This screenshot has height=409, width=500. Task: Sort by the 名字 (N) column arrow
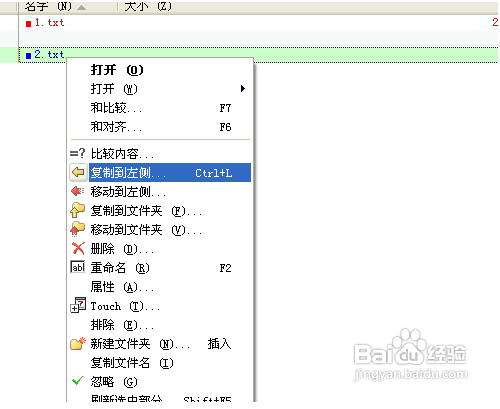81,7
